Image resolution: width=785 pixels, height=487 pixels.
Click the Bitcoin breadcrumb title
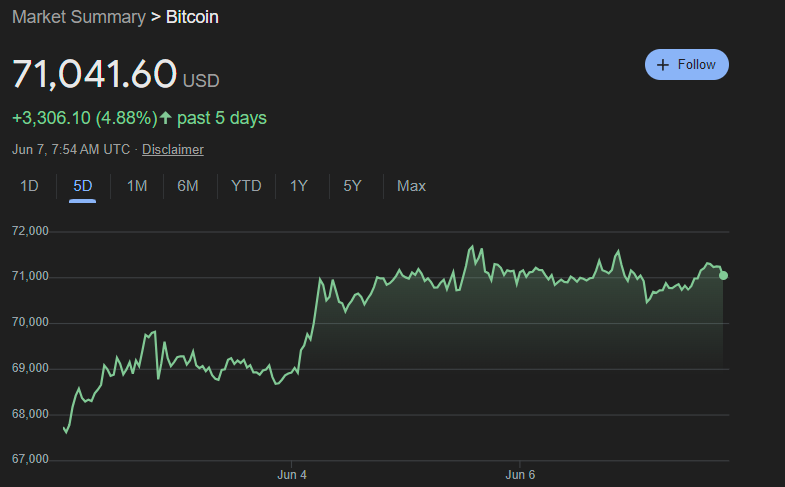[x=192, y=17]
